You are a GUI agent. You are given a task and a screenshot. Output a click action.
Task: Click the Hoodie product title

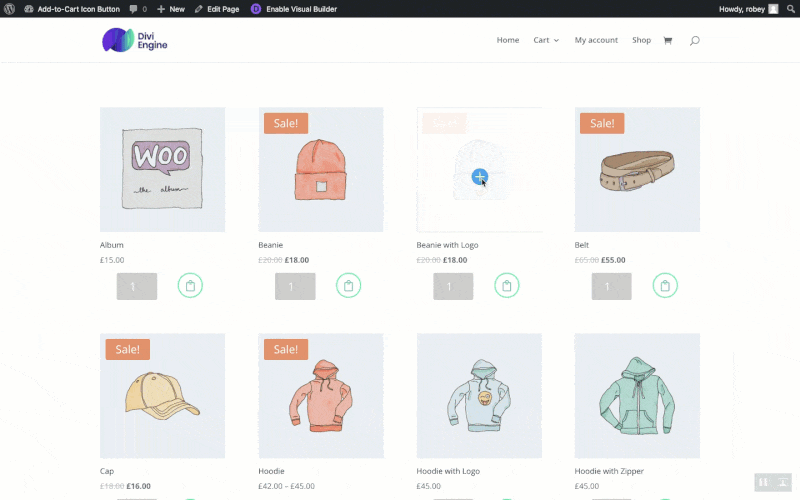271,471
